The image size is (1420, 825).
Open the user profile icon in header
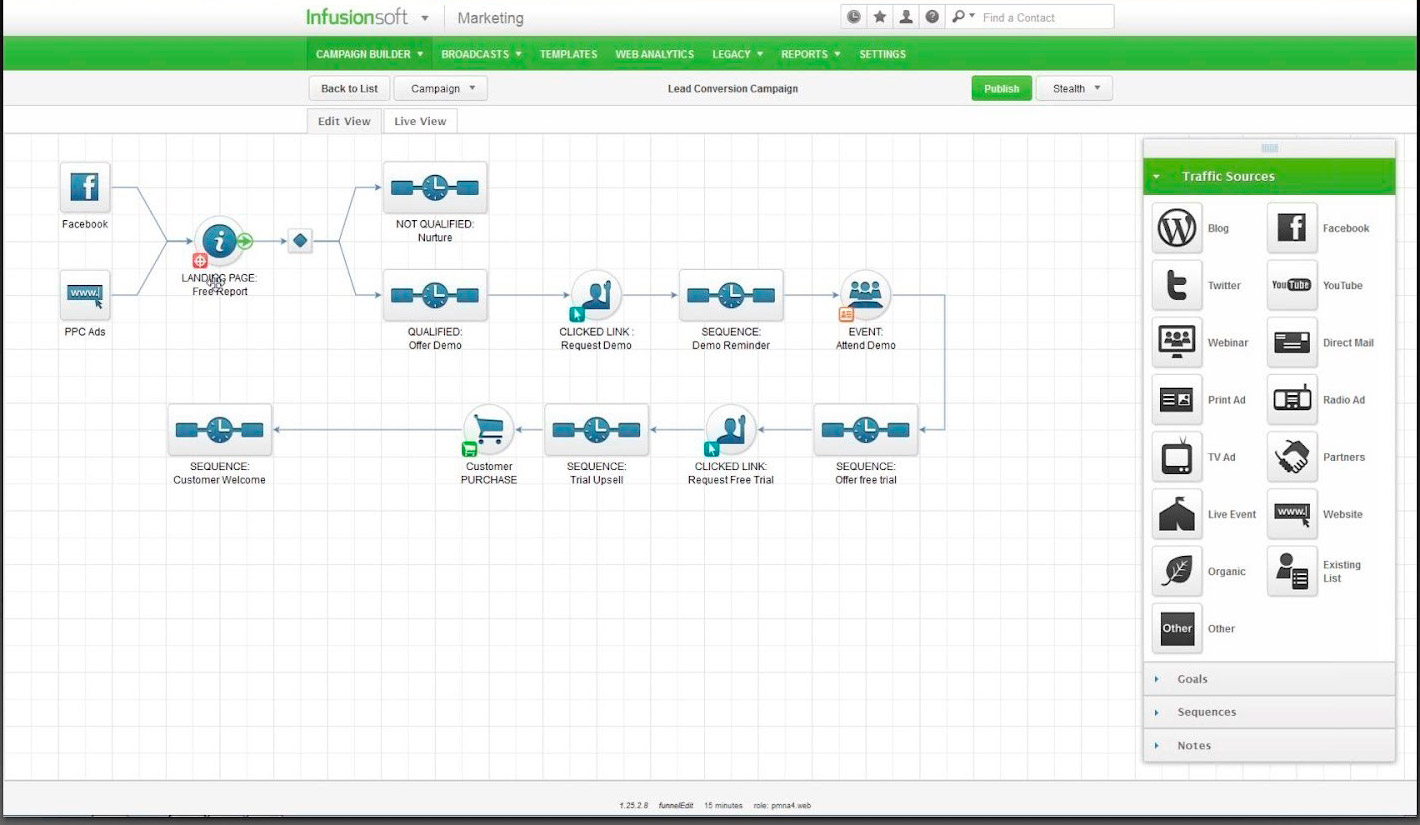pyautogui.click(x=906, y=17)
